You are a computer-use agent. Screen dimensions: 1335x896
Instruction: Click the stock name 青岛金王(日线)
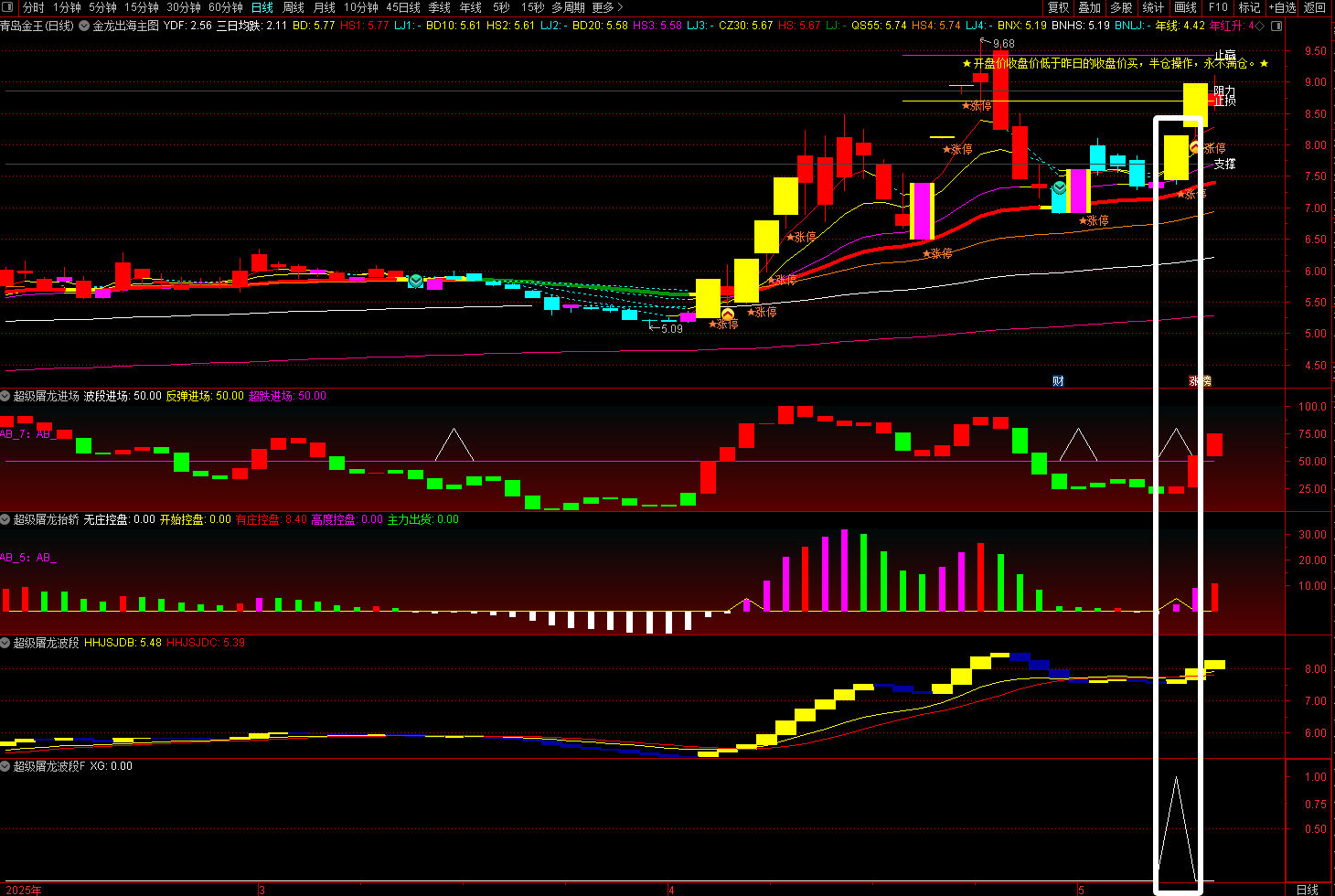click(x=37, y=26)
